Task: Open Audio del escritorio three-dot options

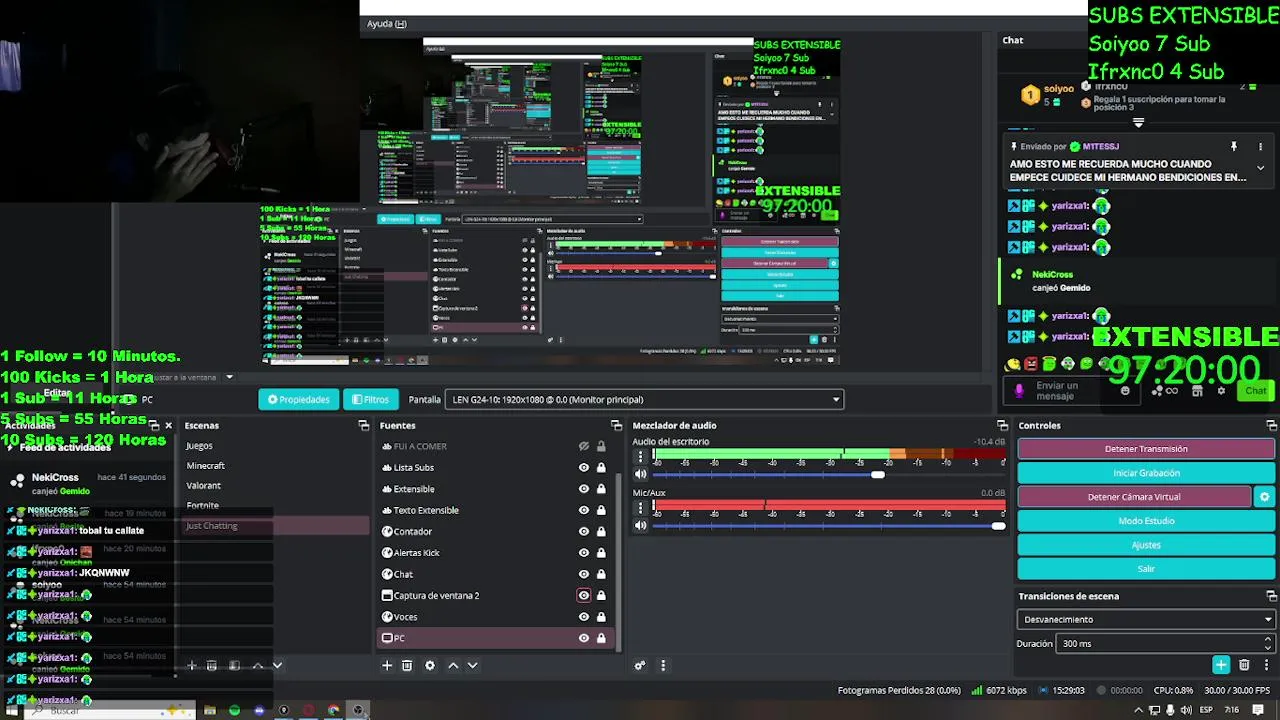Action: (641, 458)
